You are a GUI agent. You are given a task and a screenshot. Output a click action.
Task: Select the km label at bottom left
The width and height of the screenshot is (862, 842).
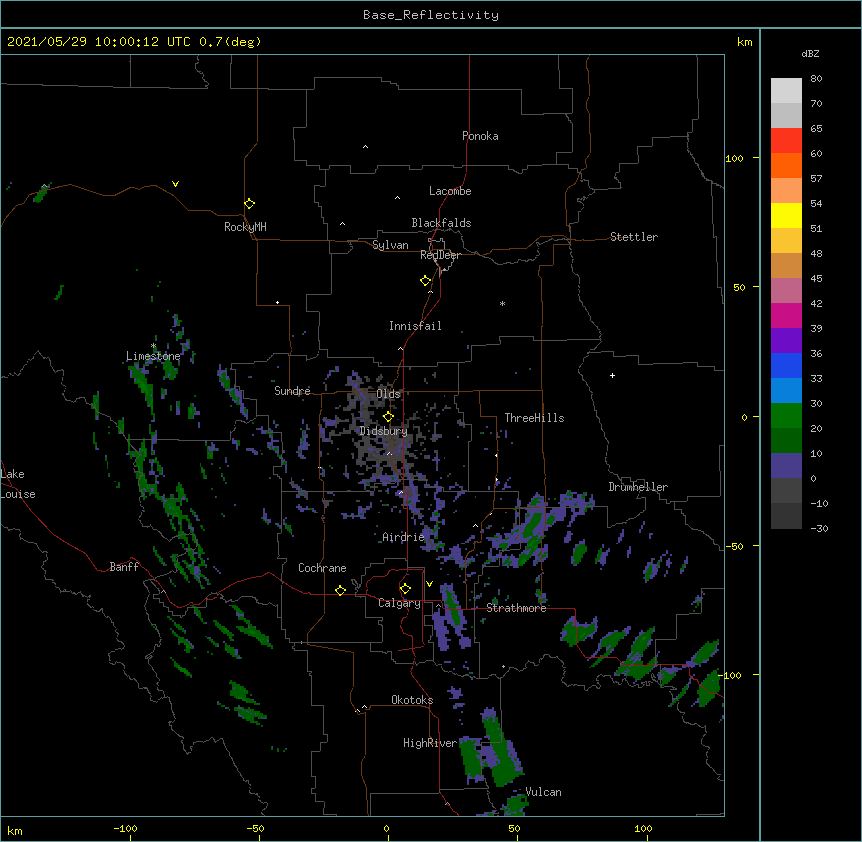[x=15, y=830]
